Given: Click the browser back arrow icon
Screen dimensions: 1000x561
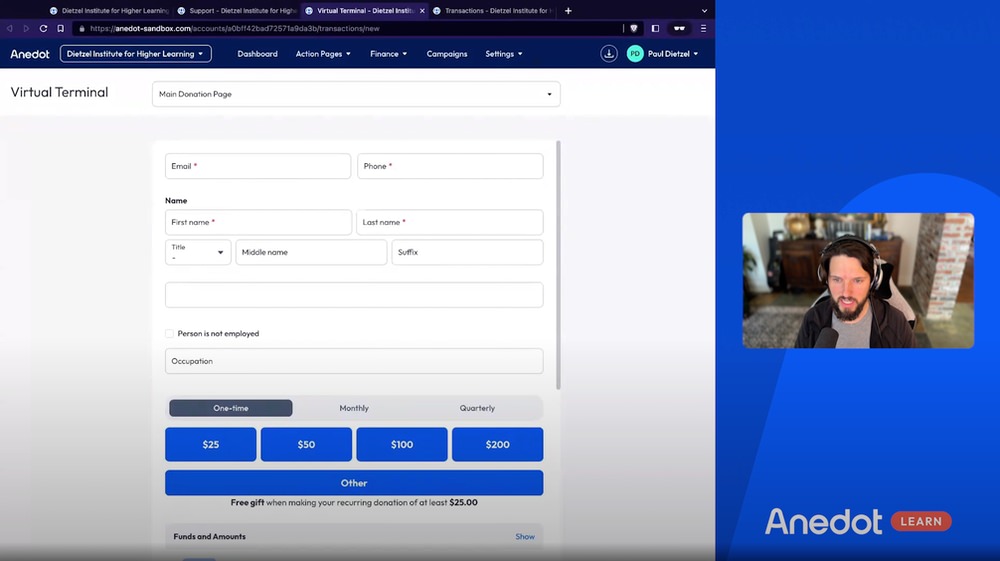Looking at the screenshot, I should [x=10, y=28].
